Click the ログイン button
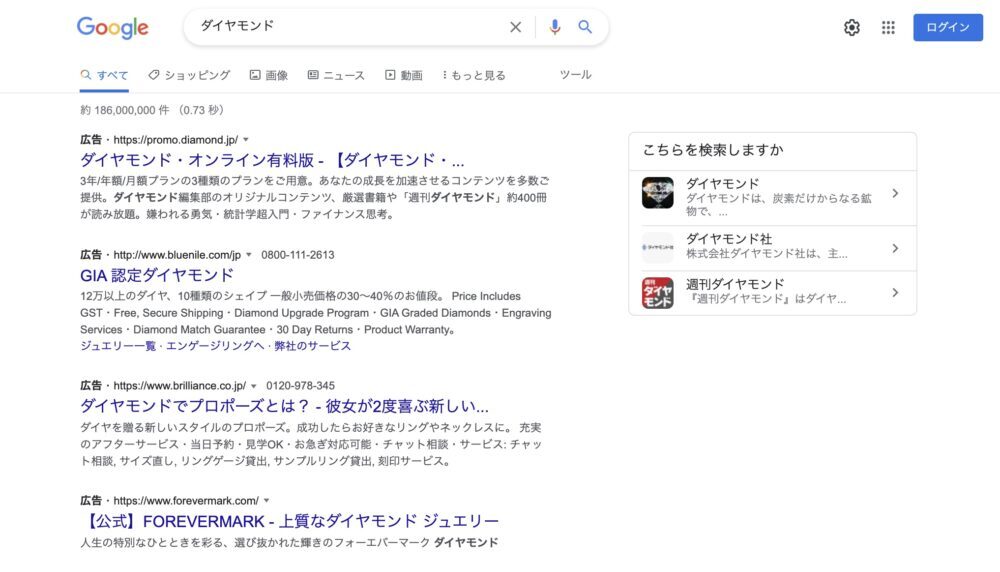The image size is (1000, 572). point(948,27)
